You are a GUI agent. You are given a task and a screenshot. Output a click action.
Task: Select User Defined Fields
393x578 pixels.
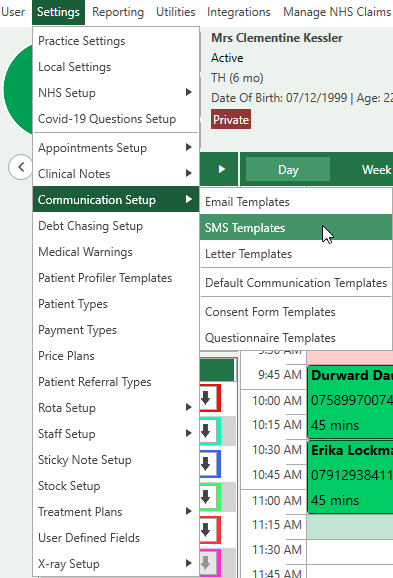click(x=116, y=537)
